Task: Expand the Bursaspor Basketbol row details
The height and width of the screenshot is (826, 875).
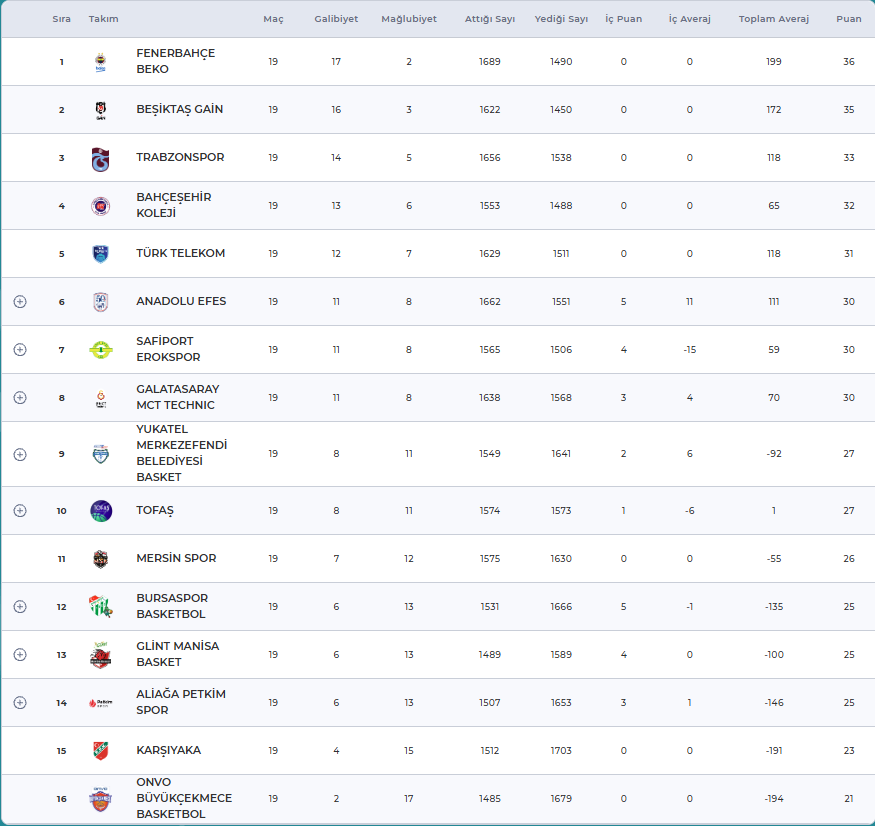Action: pos(20,607)
